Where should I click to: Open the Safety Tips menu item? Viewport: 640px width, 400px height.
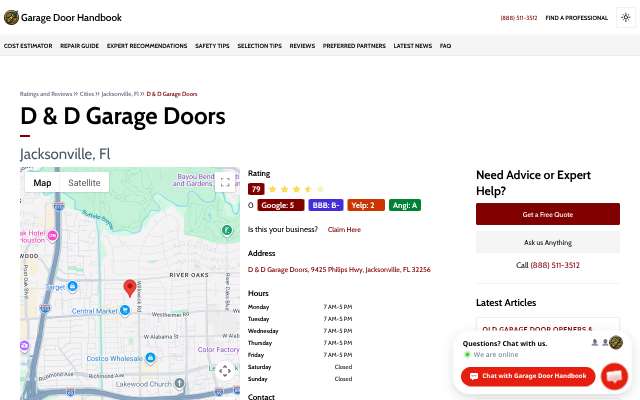click(x=212, y=46)
